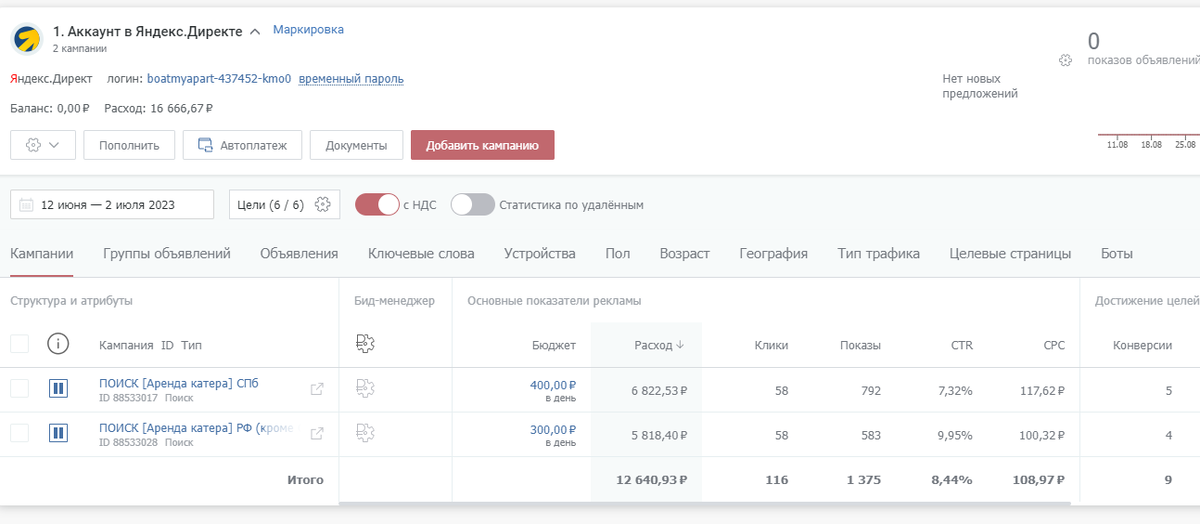The width and height of the screenshot is (1200, 524).
Task: Sort by the Расход column header
Action: click(x=659, y=345)
